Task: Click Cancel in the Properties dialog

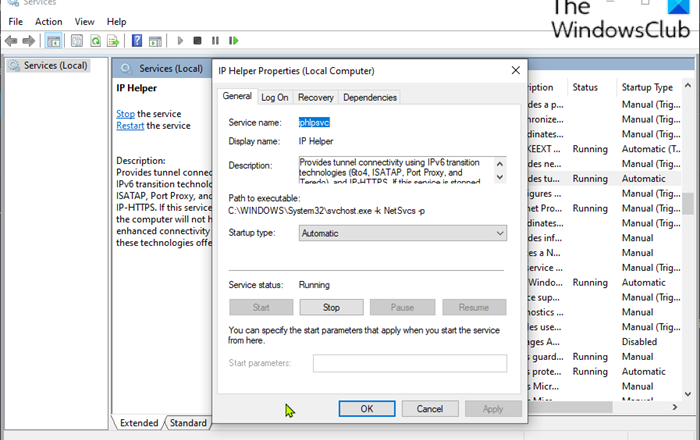Action: [430, 409]
